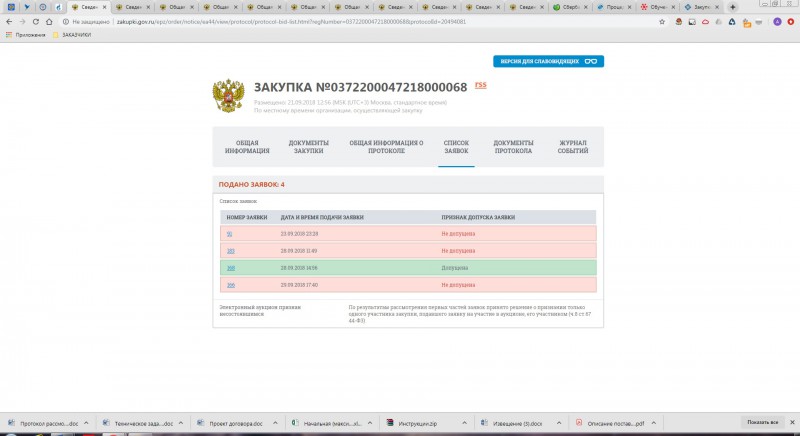The image size is (800, 436).
Task: Switch to 'Документы закупки' tab
Action: [x=308, y=147]
